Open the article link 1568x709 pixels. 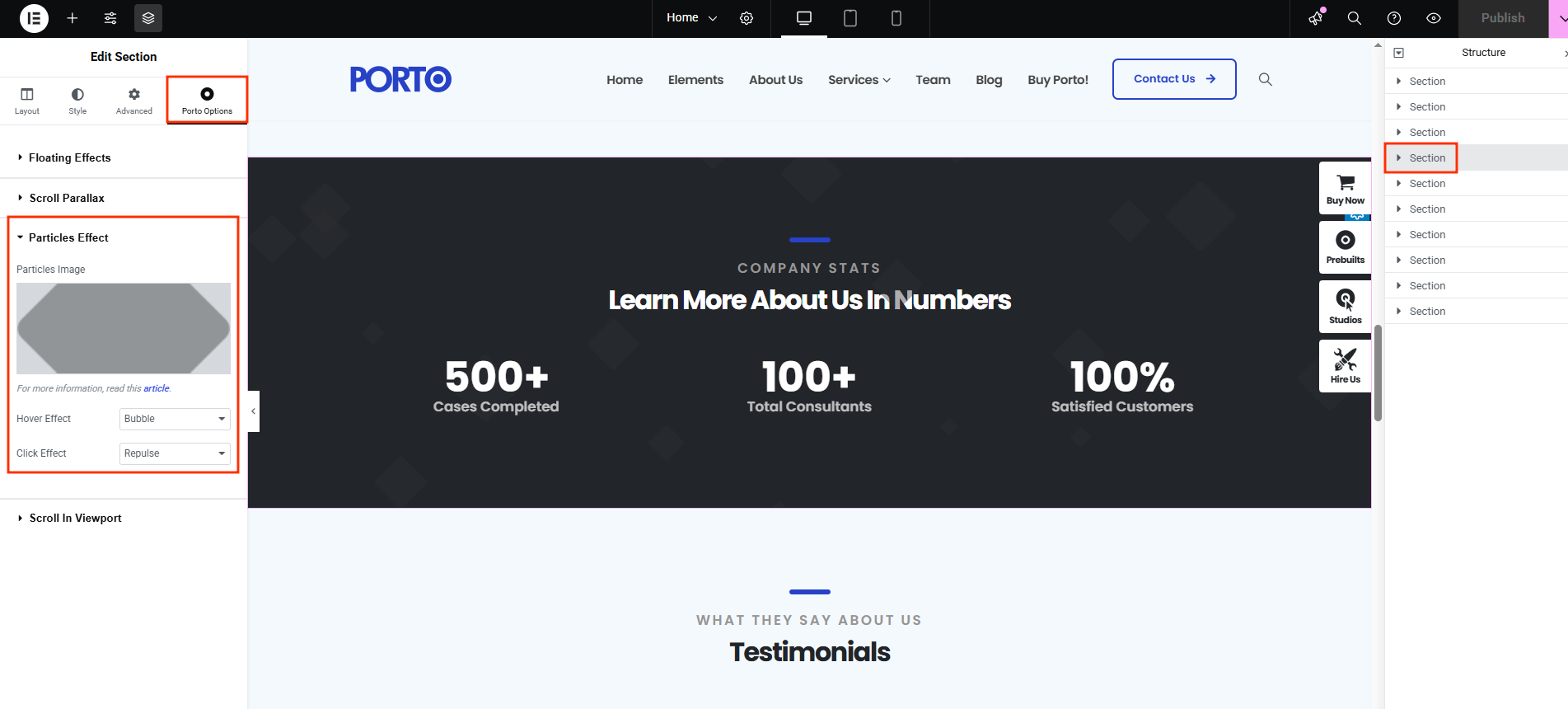[157, 388]
